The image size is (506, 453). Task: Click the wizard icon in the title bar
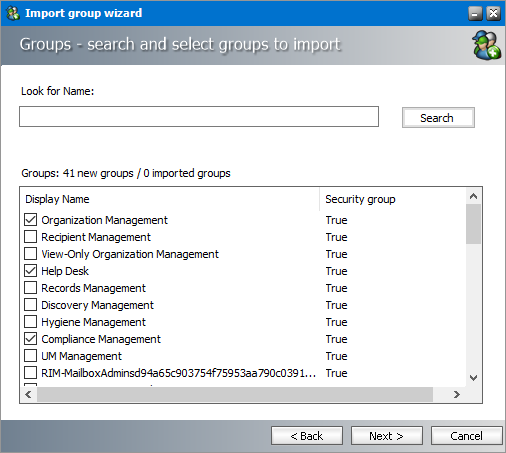(x=13, y=13)
